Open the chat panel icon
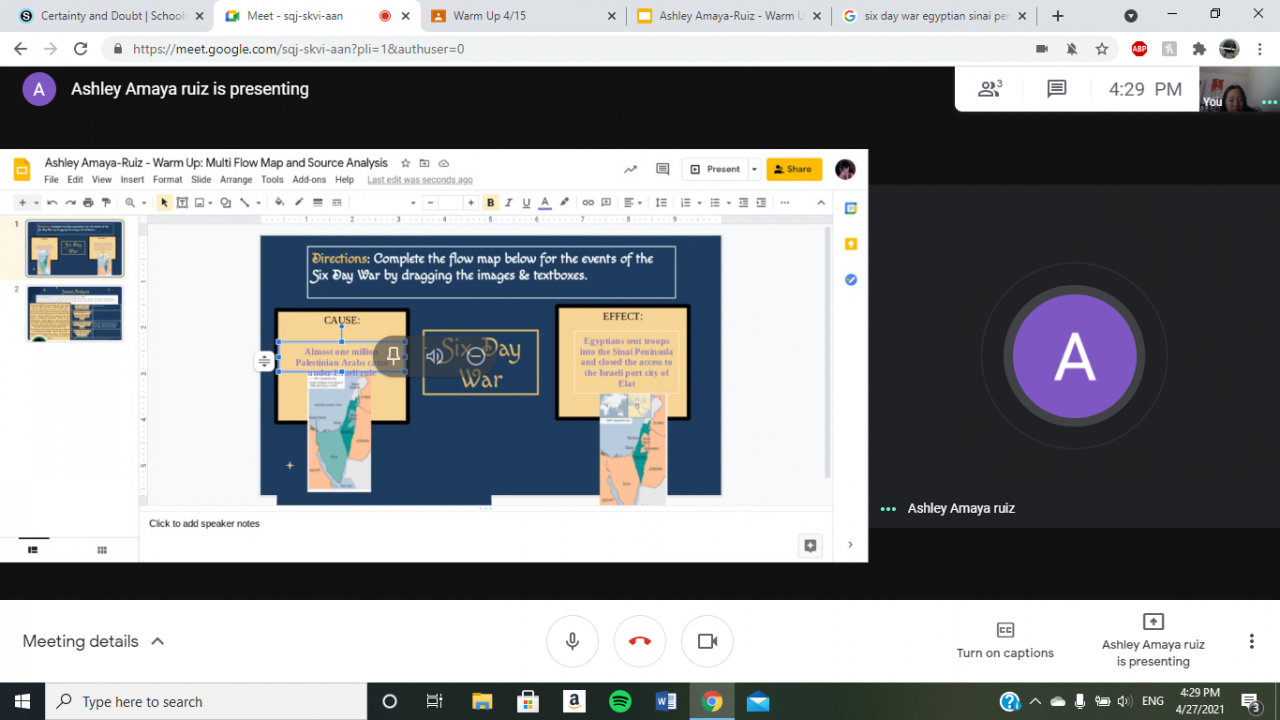Image resolution: width=1280 pixels, height=720 pixels. [1056, 89]
